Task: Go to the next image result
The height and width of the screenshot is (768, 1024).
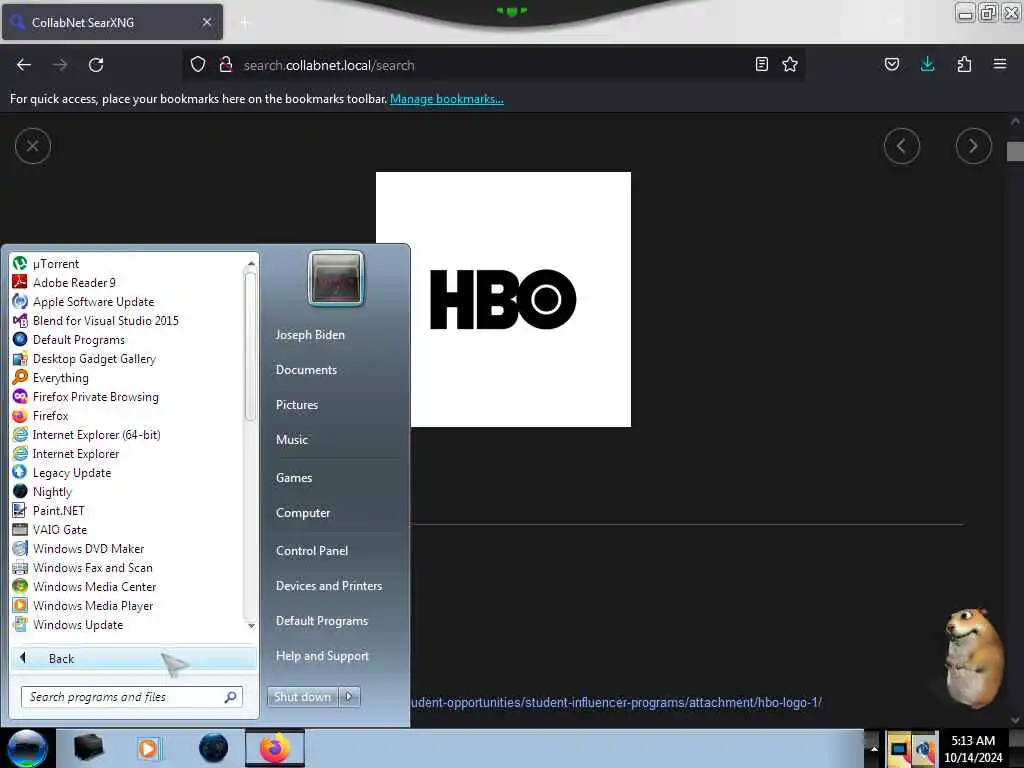Action: click(x=973, y=146)
